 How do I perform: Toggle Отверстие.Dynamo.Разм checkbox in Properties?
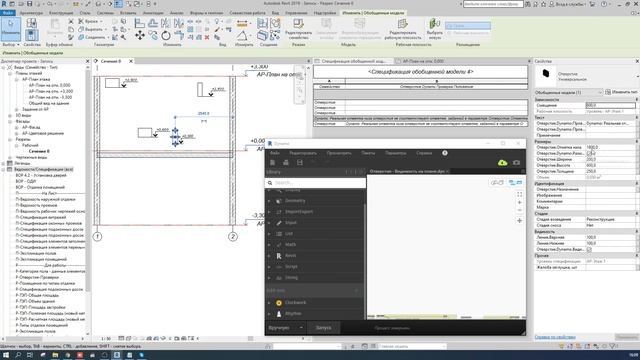click(x=589, y=153)
